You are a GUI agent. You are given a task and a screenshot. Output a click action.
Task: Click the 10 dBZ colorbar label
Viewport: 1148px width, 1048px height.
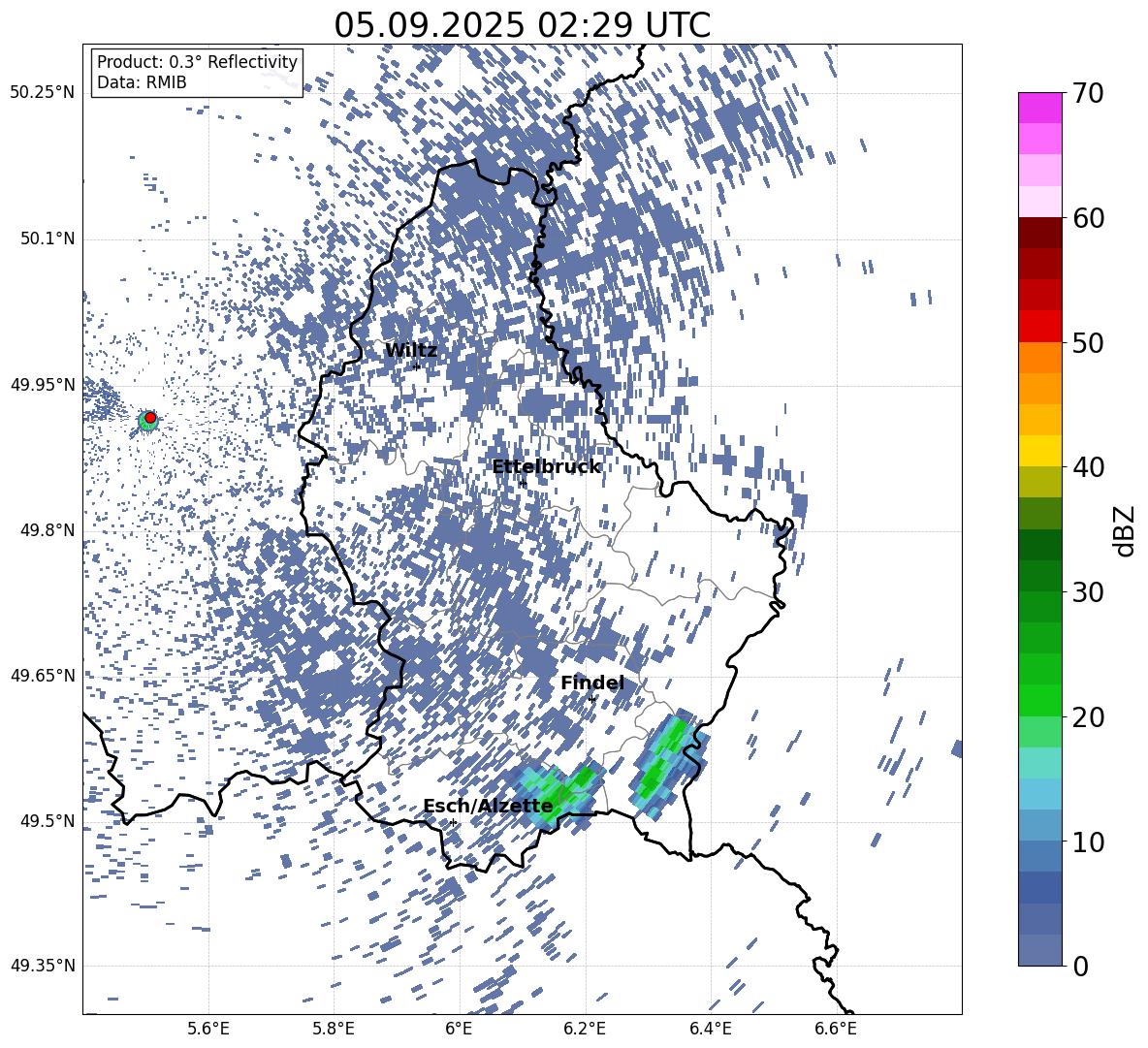click(x=1087, y=842)
